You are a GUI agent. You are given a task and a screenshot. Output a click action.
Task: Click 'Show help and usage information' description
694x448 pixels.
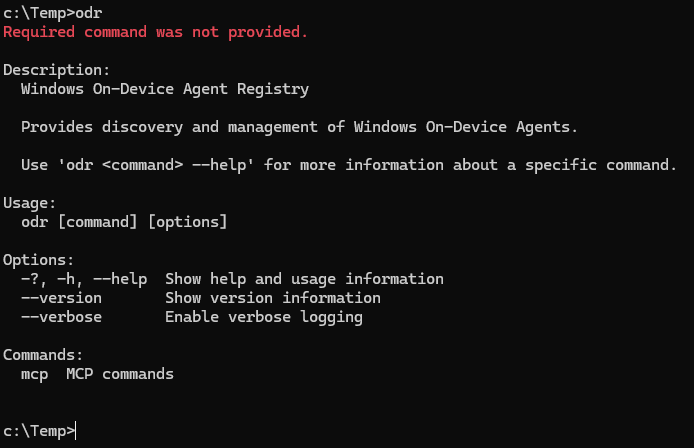coord(304,279)
